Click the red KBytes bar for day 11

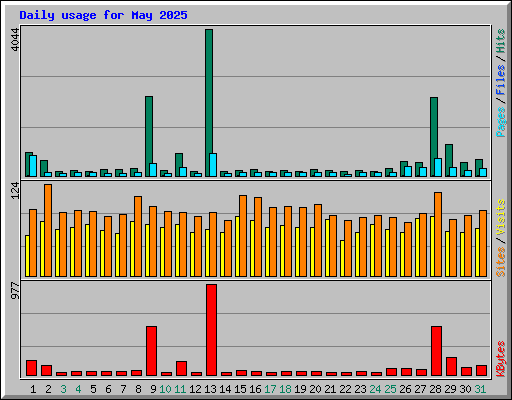pyautogui.click(x=181, y=368)
